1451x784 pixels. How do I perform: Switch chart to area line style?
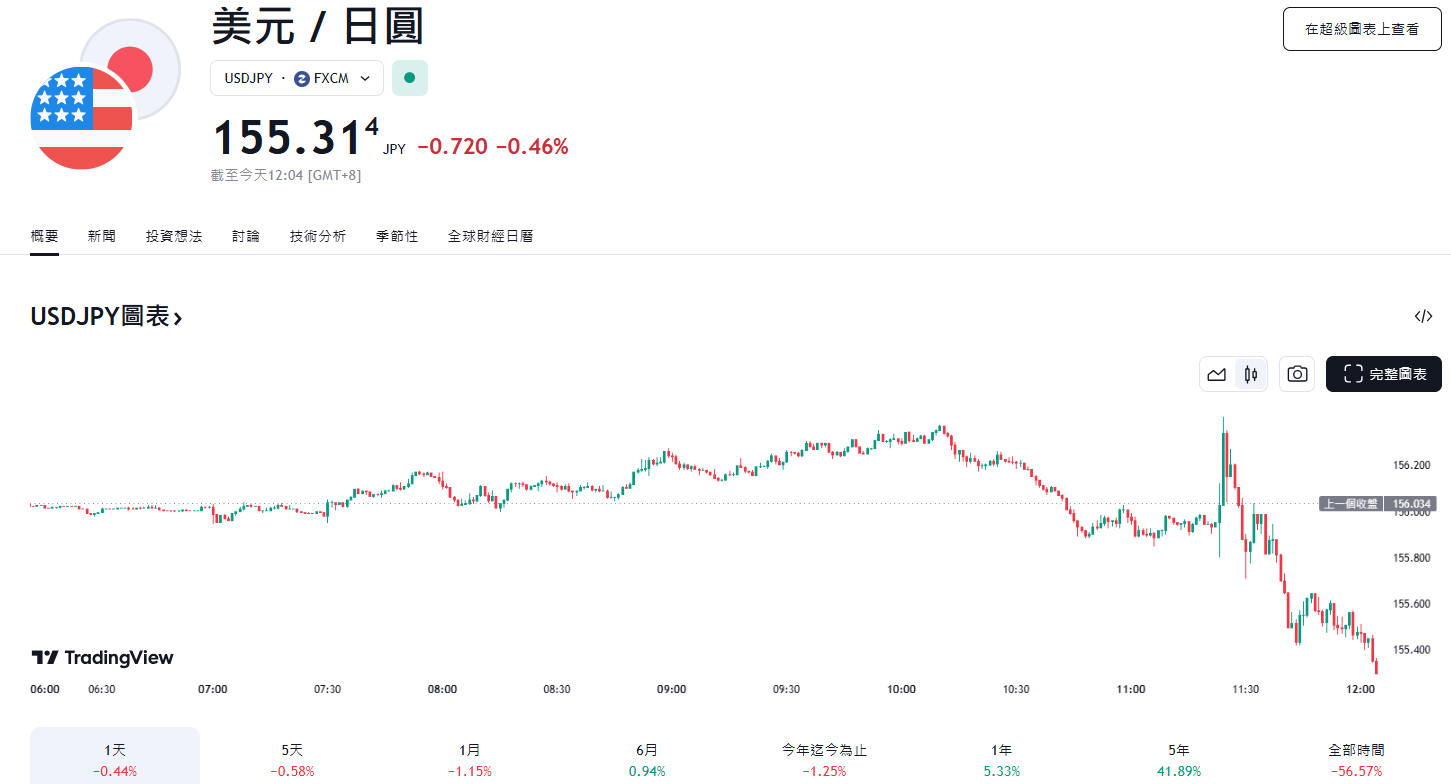1217,375
